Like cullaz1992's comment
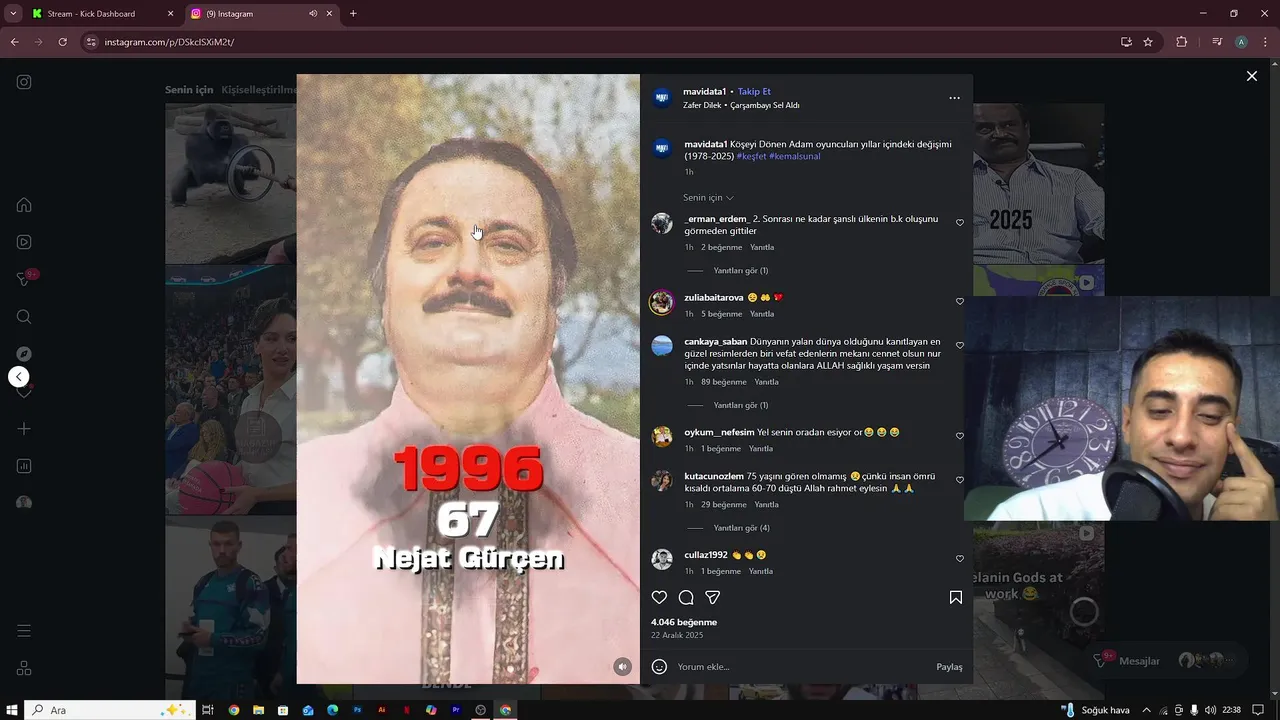The image size is (1280, 720). [x=960, y=559]
